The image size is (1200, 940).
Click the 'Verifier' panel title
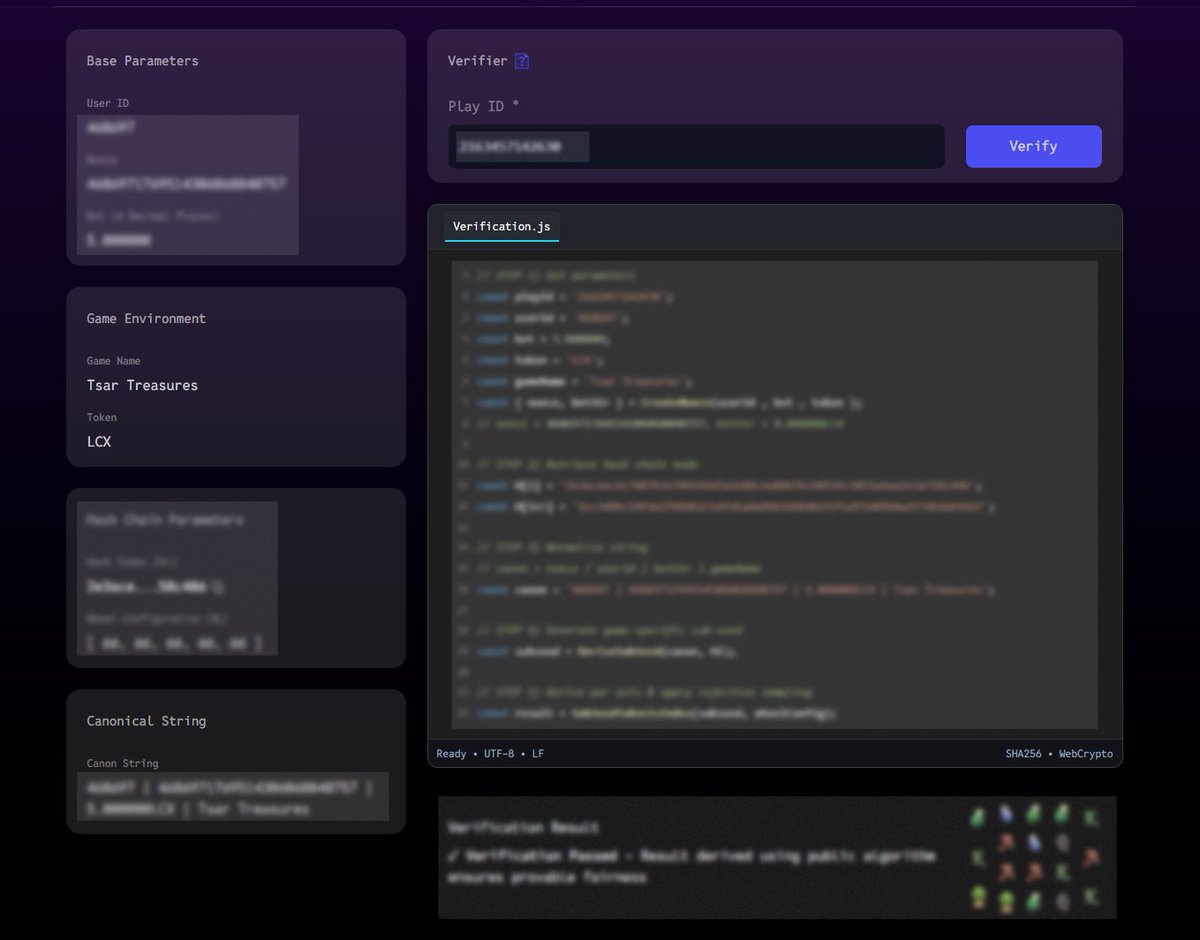point(477,61)
